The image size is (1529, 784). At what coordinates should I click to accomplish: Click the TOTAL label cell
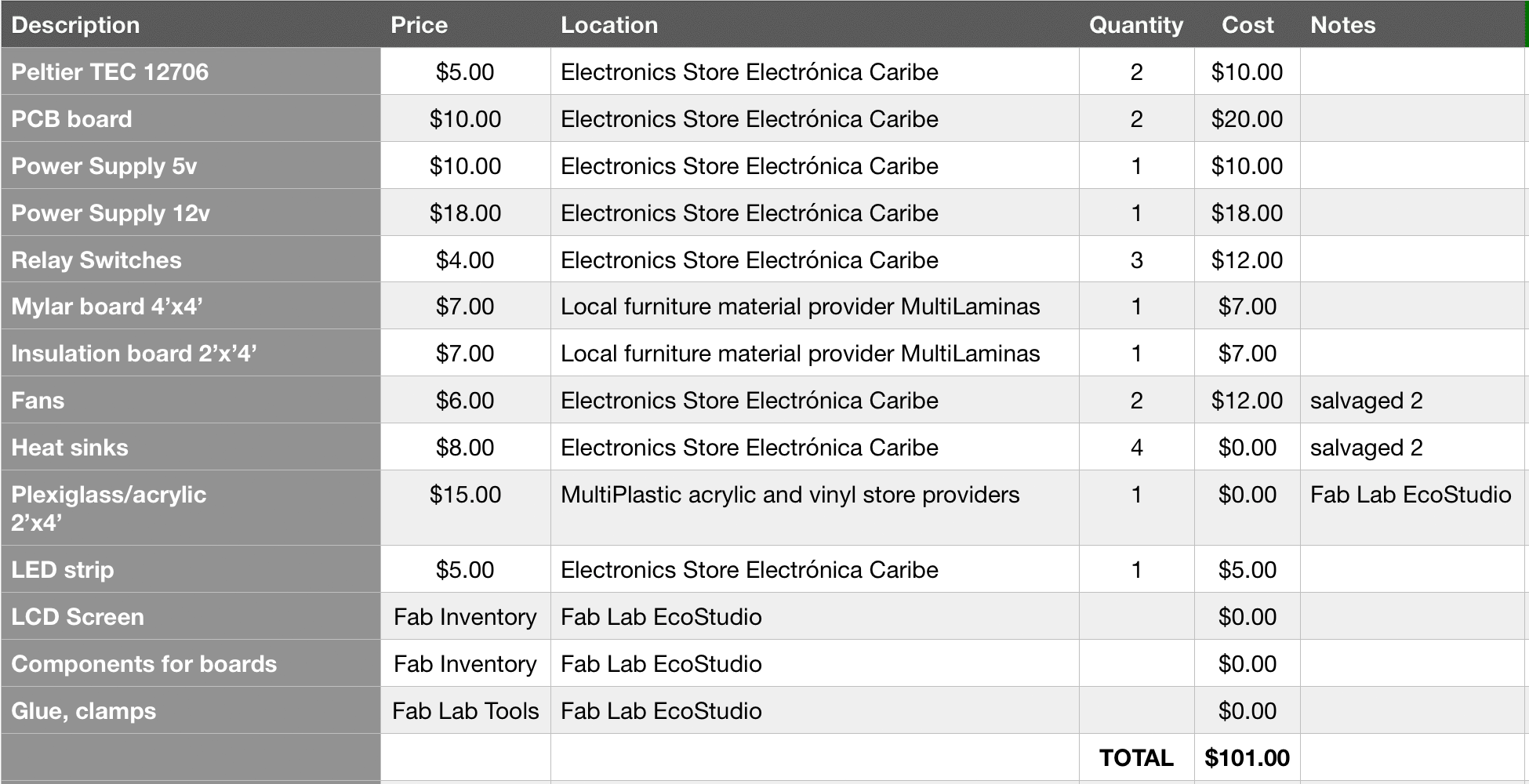[1136, 757]
